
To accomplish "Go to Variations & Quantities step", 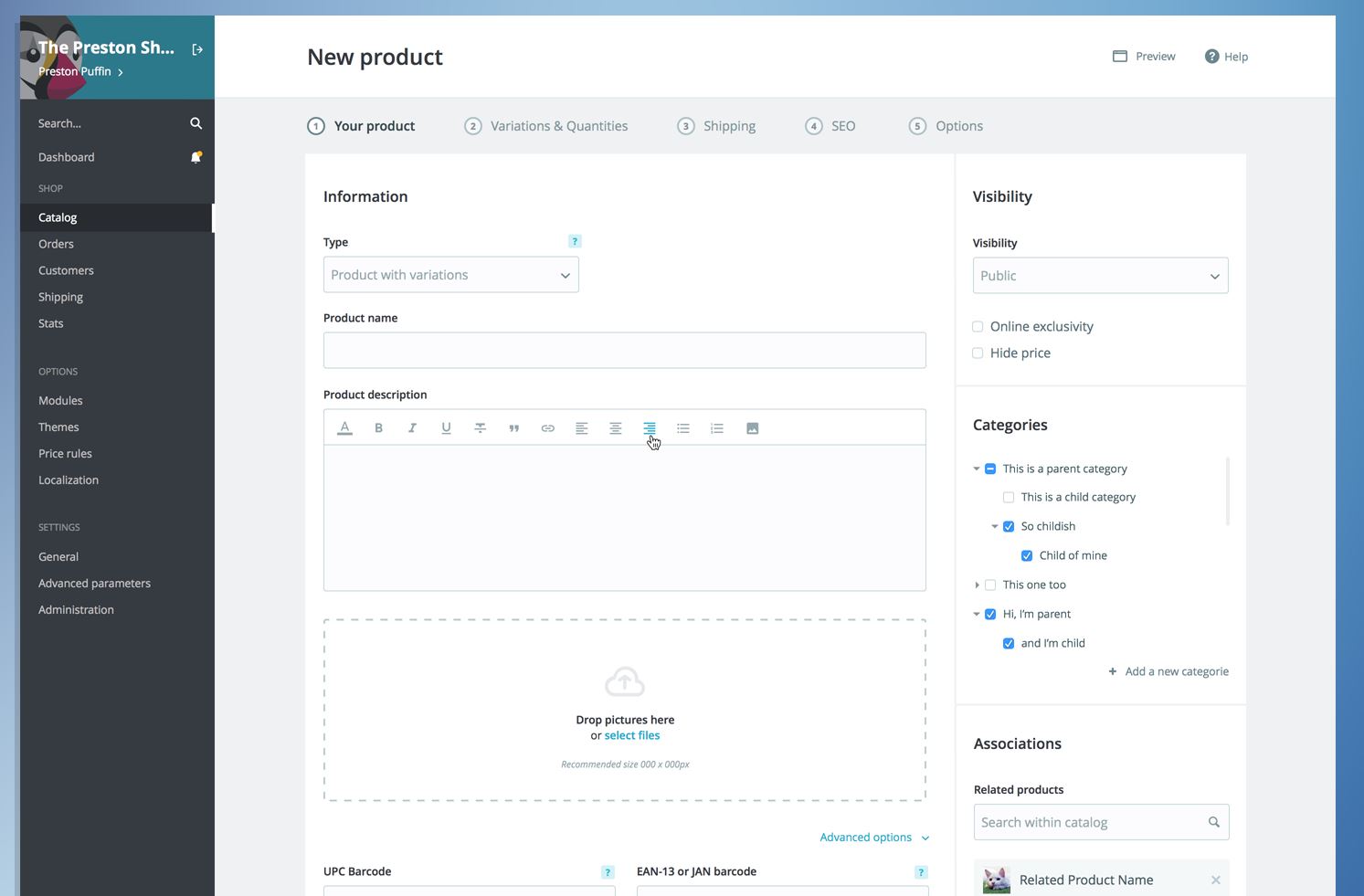I will pos(546,126).
